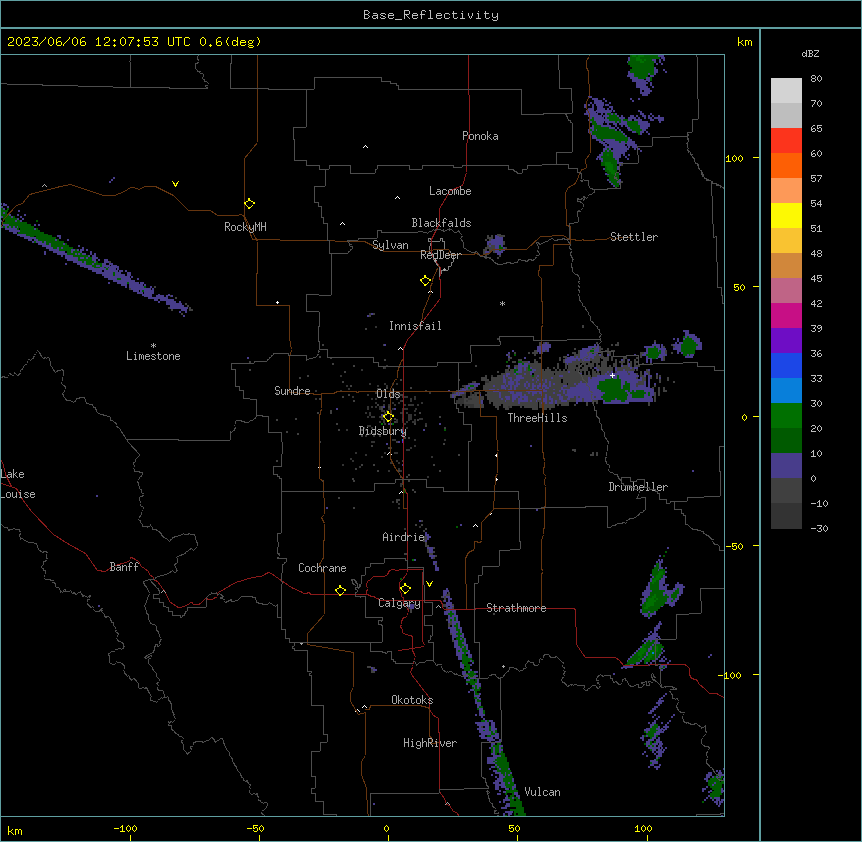Click the yellow diamond marker above RockyMH
The image size is (862, 842).
point(250,204)
